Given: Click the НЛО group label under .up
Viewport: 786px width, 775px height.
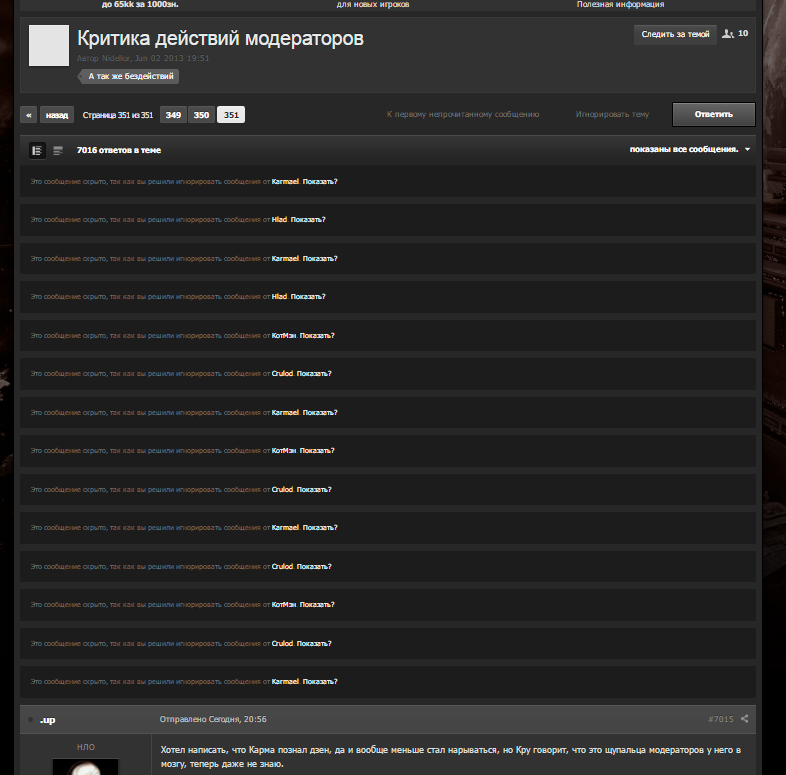Looking at the screenshot, I should [86, 747].
